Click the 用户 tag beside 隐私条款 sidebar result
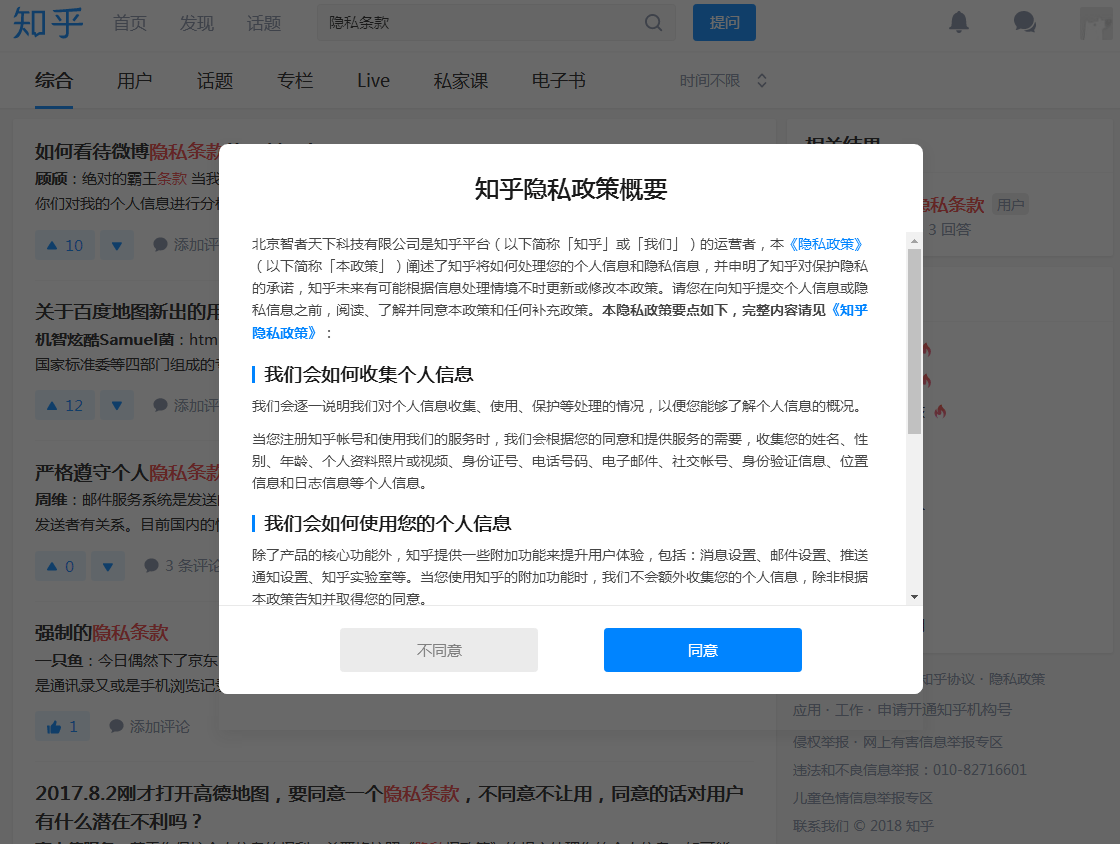The width and height of the screenshot is (1120, 844). pos(1010,205)
